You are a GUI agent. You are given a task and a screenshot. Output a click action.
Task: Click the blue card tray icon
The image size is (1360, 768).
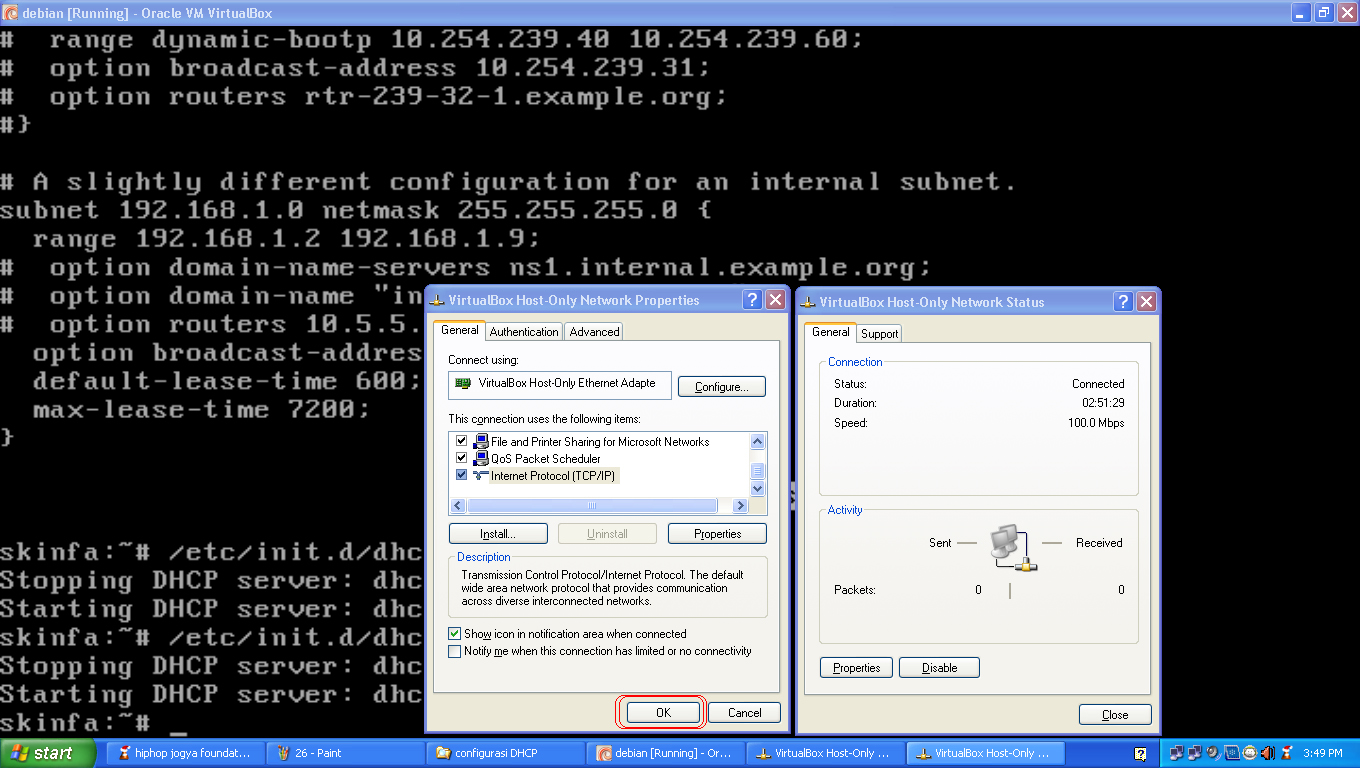(1232, 753)
